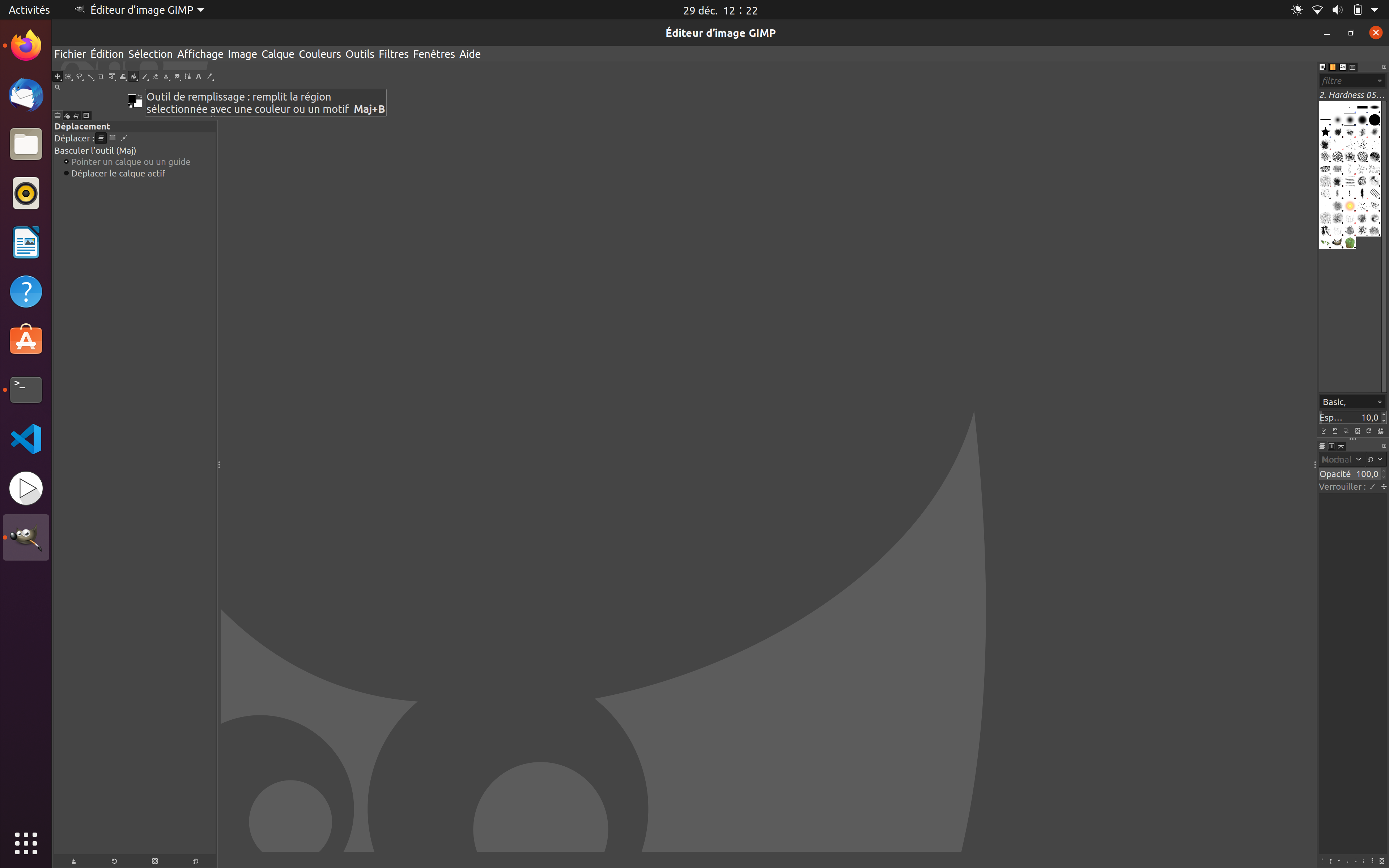Screen dimensions: 1389x868
Task: Open the Image menu
Action: (242, 54)
